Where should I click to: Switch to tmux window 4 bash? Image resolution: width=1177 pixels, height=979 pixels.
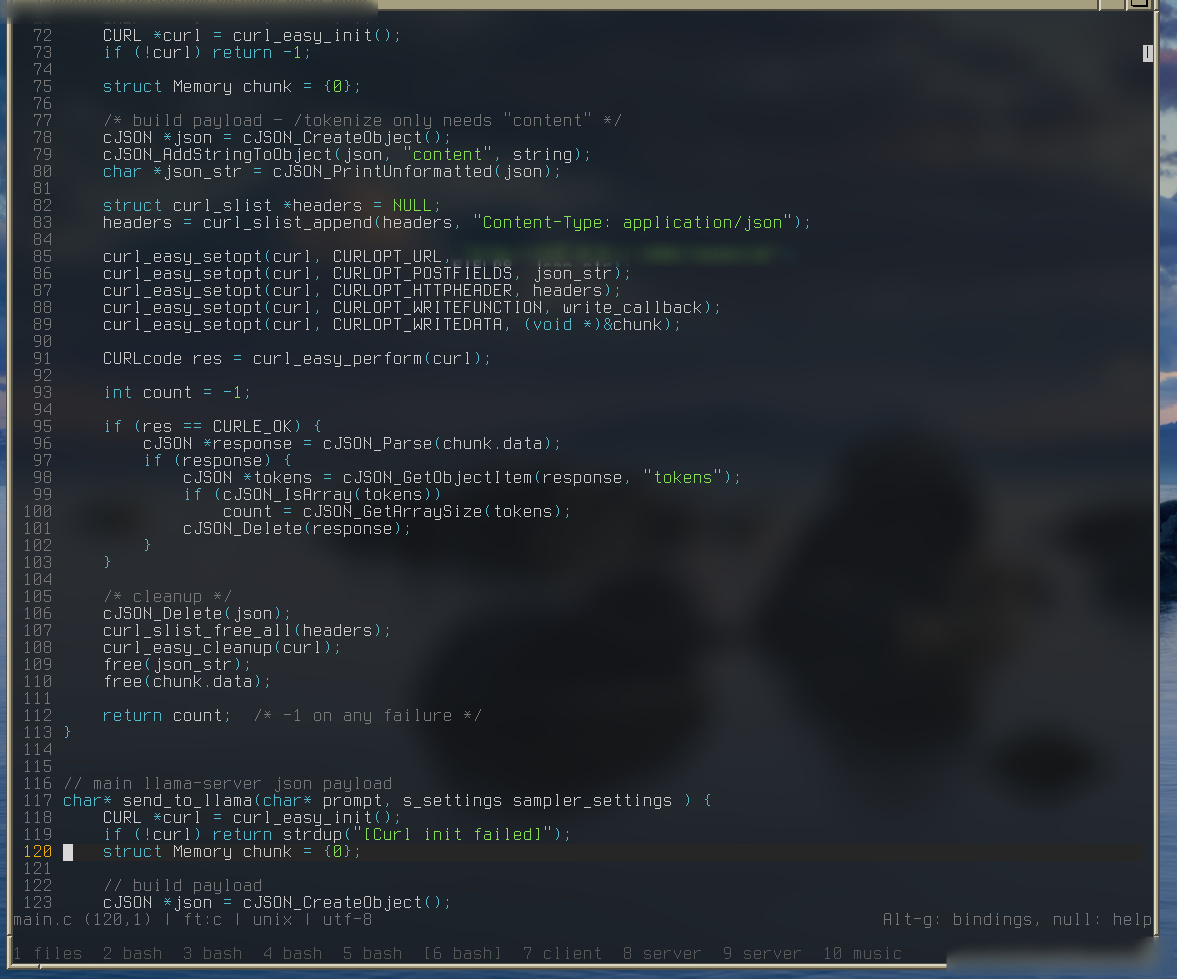(x=293, y=953)
